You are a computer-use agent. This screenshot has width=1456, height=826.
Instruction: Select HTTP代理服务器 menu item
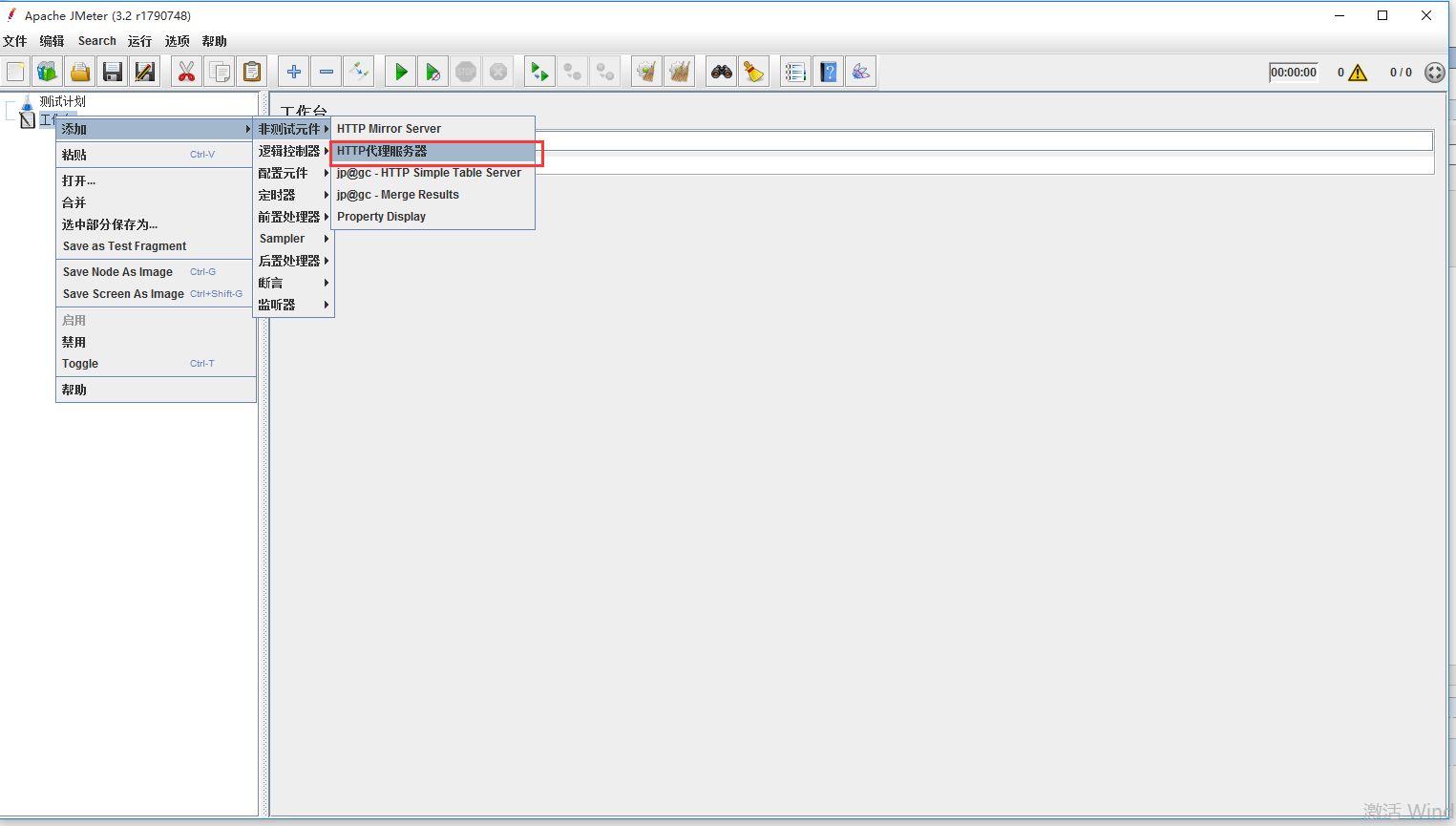pos(433,151)
